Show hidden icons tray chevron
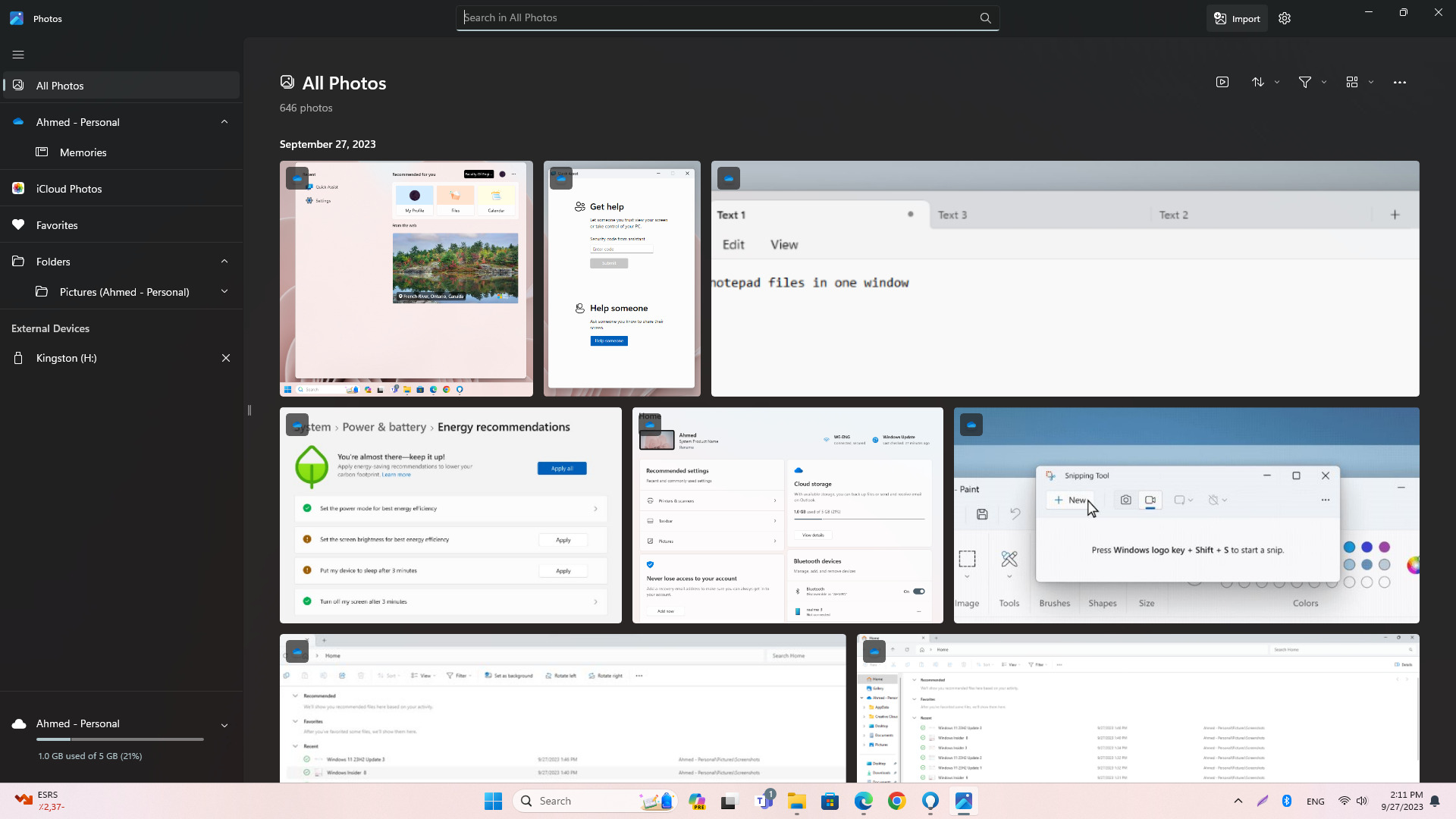 (x=1238, y=801)
